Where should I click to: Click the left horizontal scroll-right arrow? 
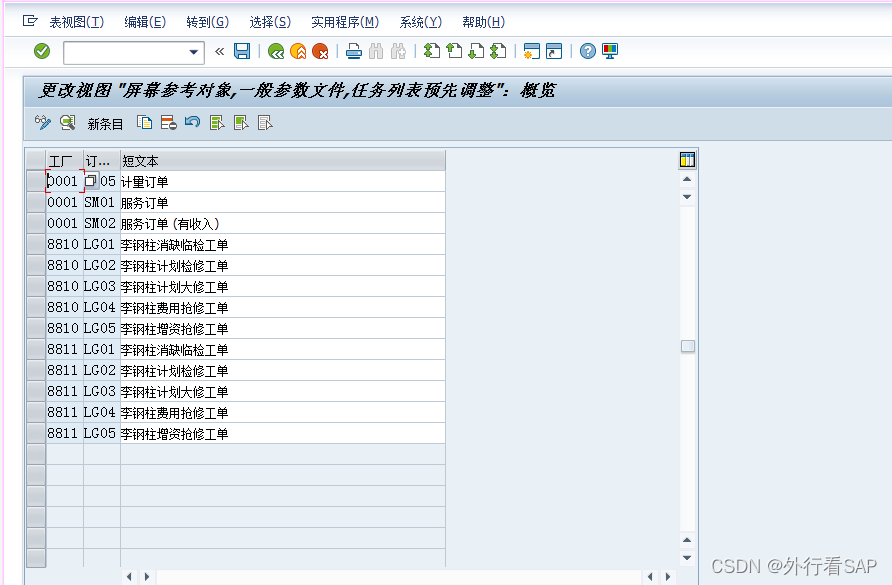[x=147, y=576]
